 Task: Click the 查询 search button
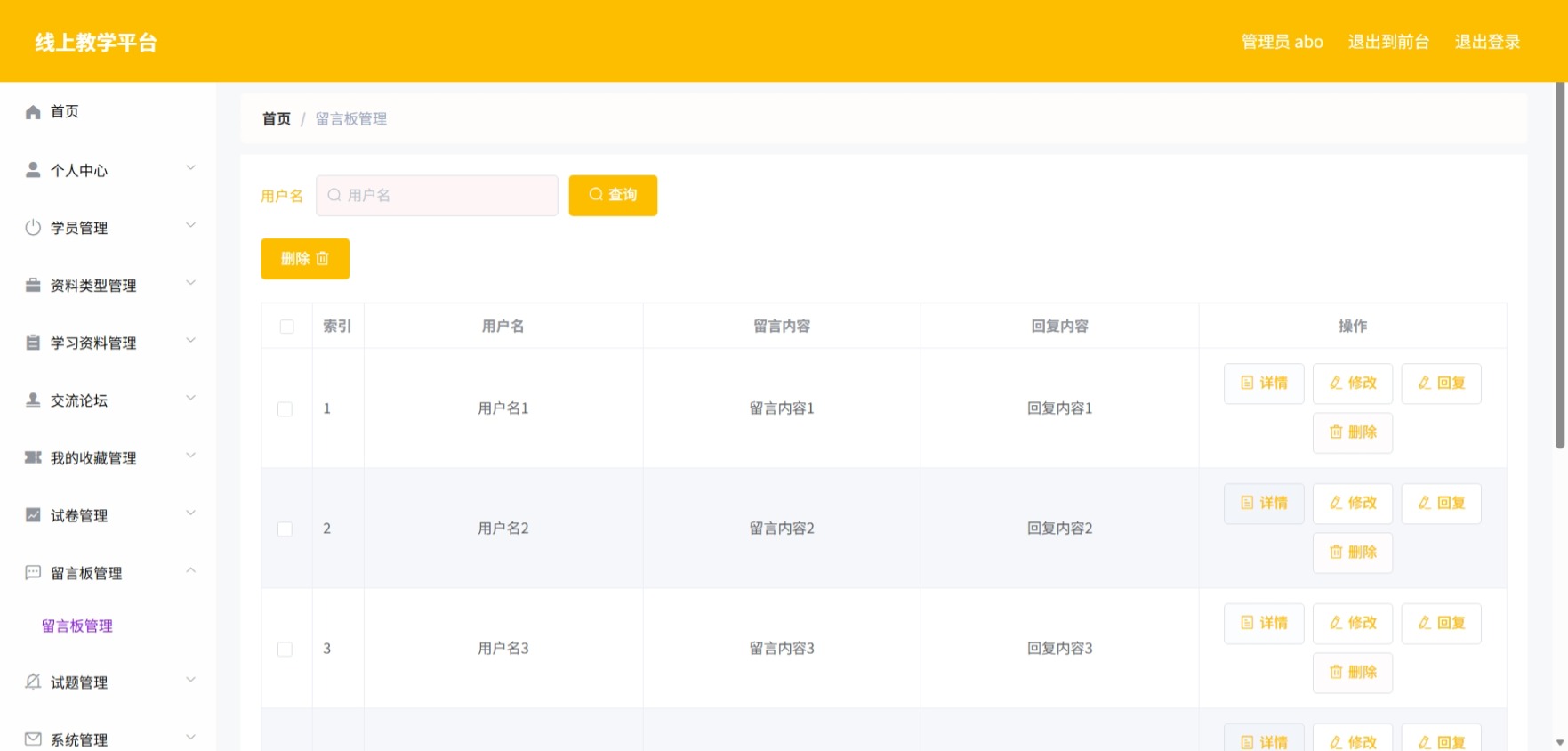tap(613, 195)
